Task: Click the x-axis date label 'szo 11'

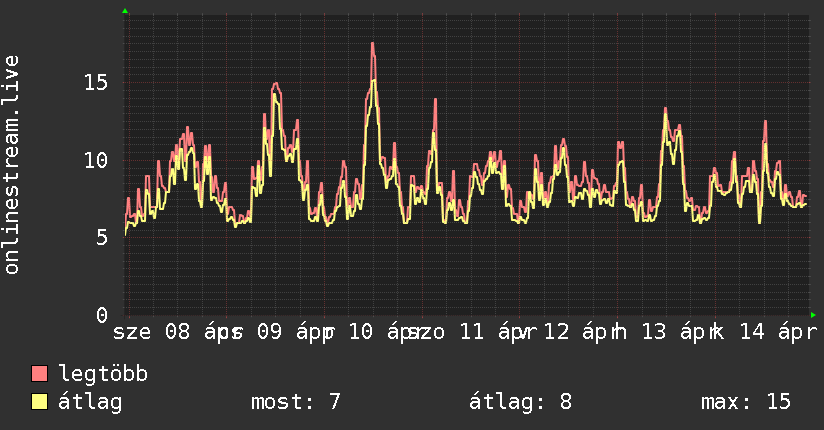Action: click(446, 332)
